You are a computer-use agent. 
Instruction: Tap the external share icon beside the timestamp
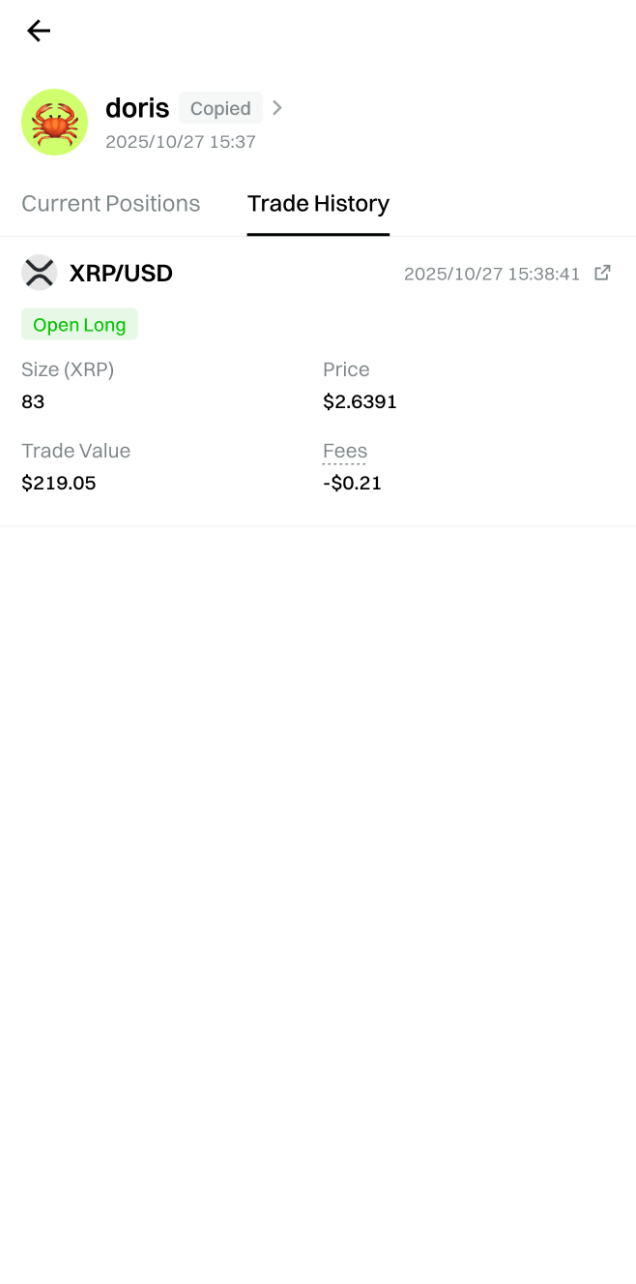(x=601, y=272)
